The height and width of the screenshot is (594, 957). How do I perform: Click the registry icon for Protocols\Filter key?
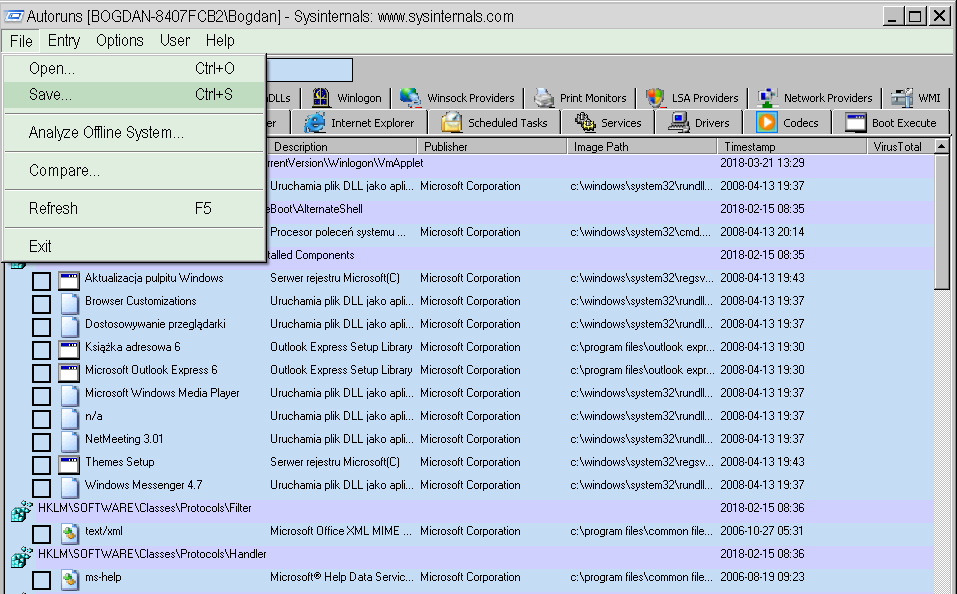[21, 510]
